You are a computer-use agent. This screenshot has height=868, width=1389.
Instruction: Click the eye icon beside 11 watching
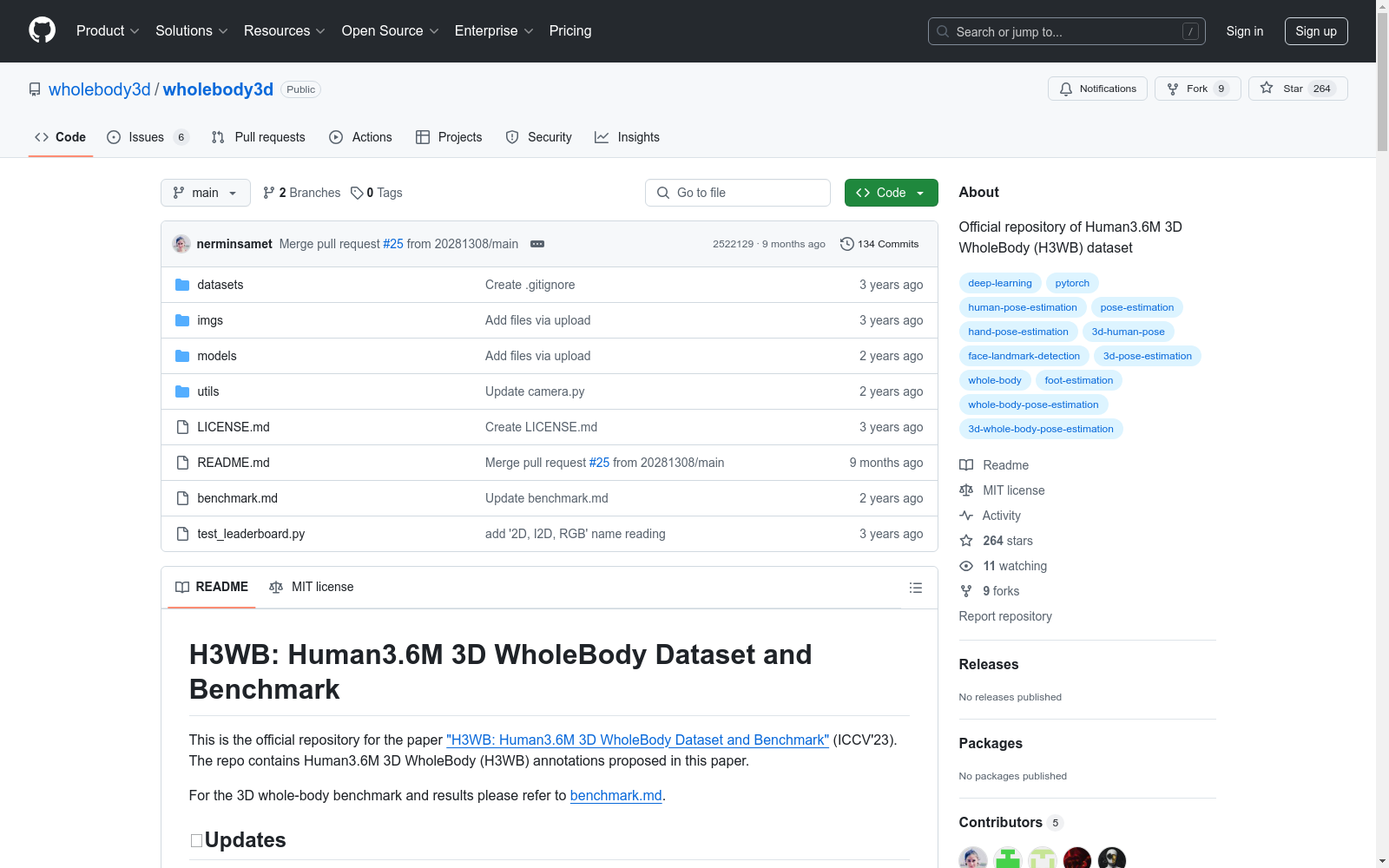click(966, 566)
